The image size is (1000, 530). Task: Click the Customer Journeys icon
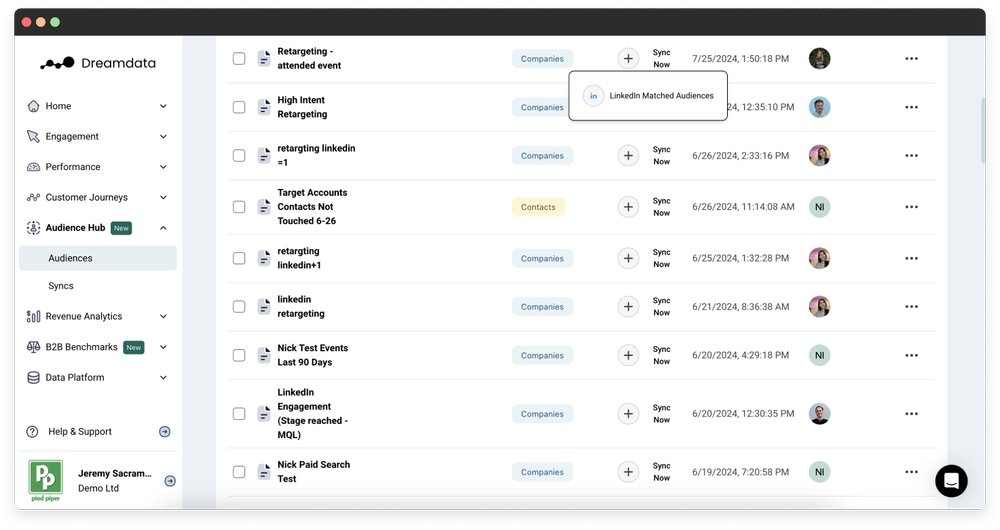33,198
